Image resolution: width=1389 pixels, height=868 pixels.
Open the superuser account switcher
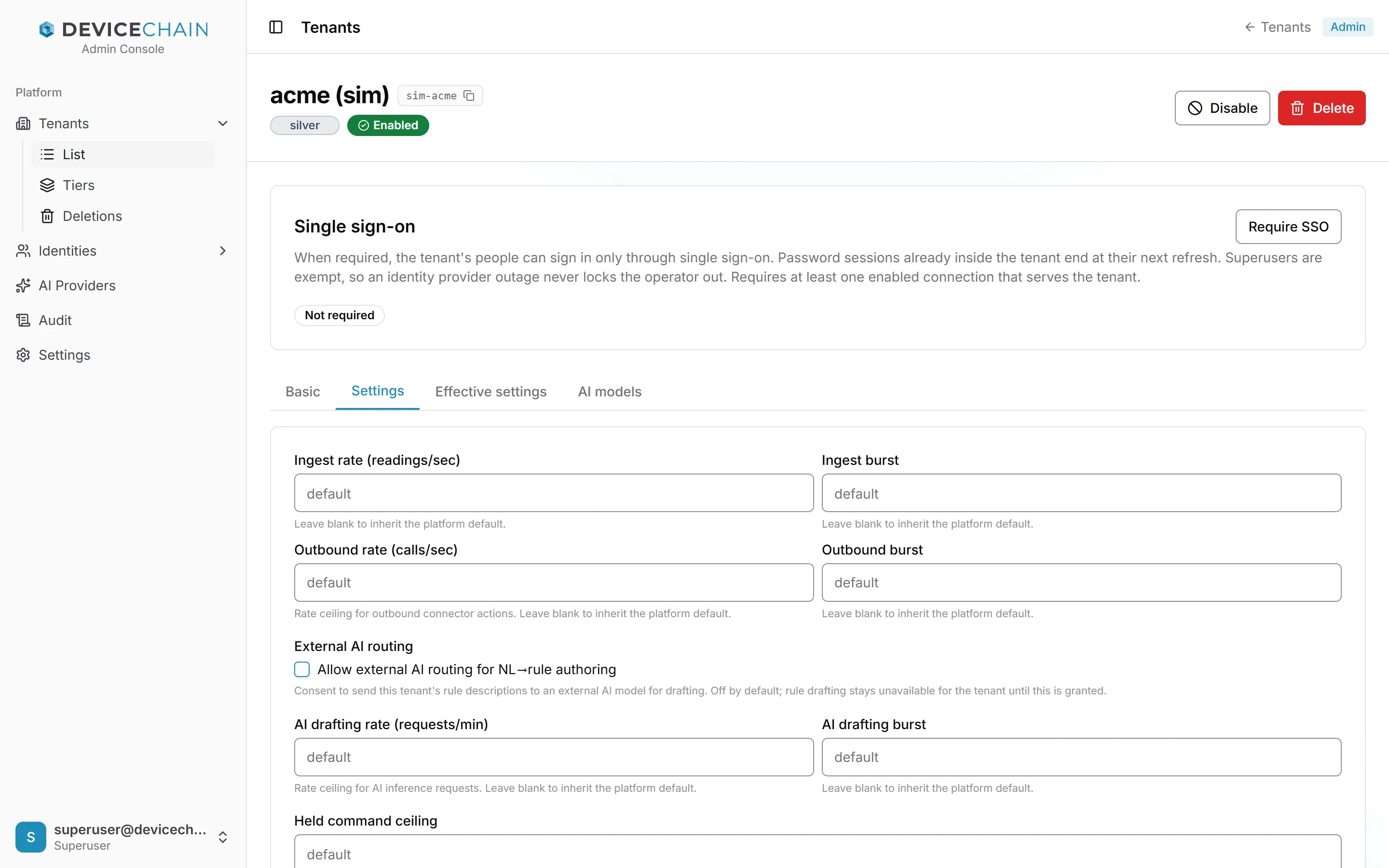click(223, 837)
